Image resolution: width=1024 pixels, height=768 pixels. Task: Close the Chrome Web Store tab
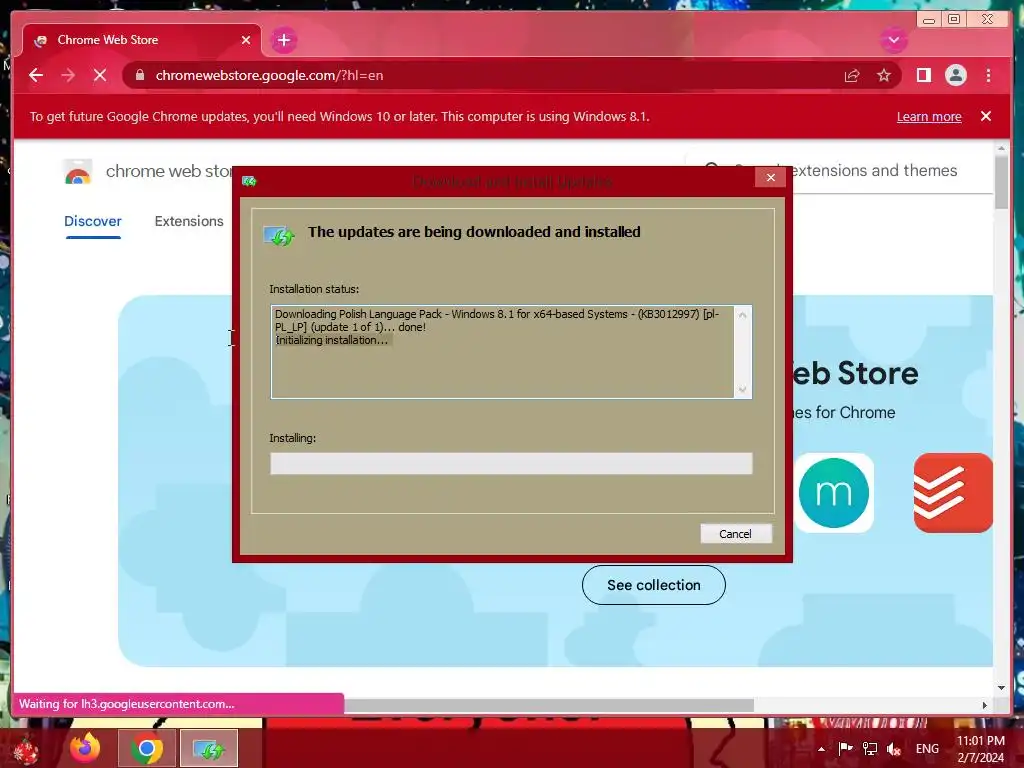[x=246, y=40]
